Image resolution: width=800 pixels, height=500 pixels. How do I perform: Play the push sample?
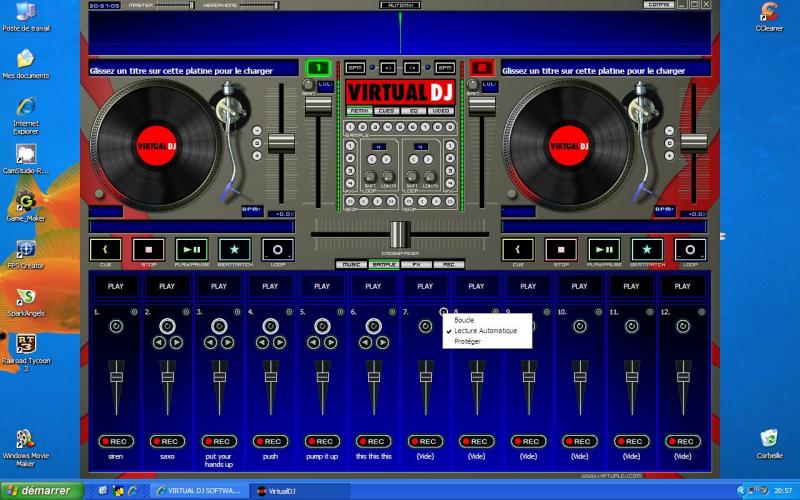[270, 286]
